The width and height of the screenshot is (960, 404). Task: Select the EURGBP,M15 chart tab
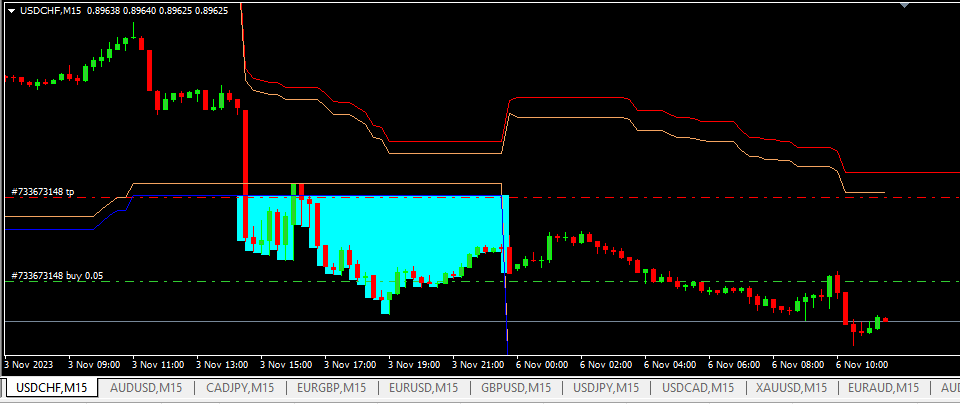[331, 387]
